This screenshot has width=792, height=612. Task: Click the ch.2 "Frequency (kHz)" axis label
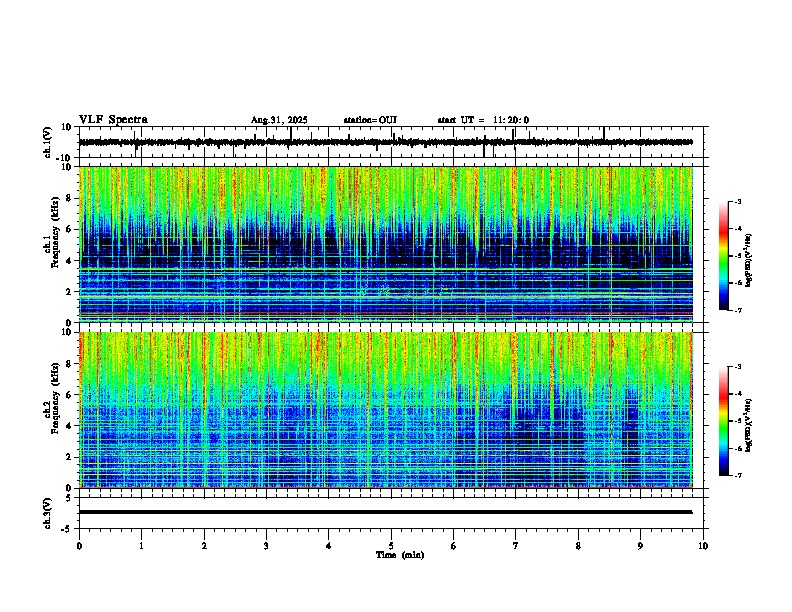pos(55,398)
